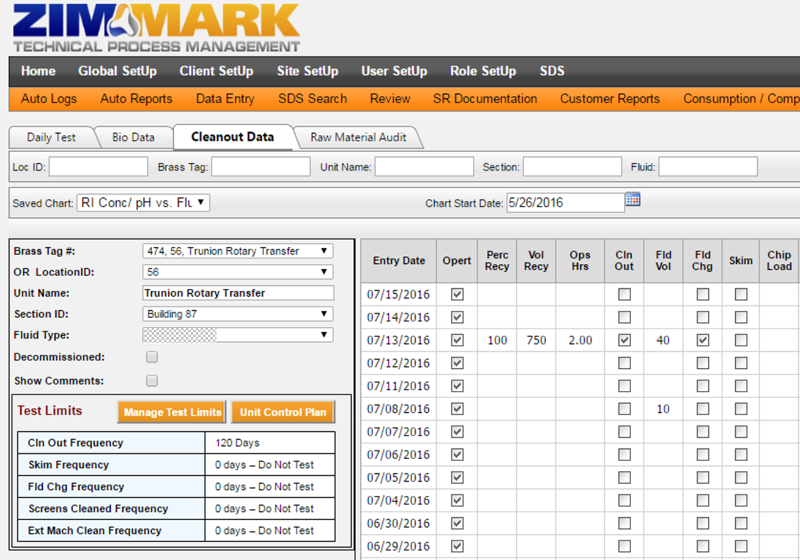Expand the OR LocationID dropdown
The width and height of the screenshot is (800, 560).
238,272
